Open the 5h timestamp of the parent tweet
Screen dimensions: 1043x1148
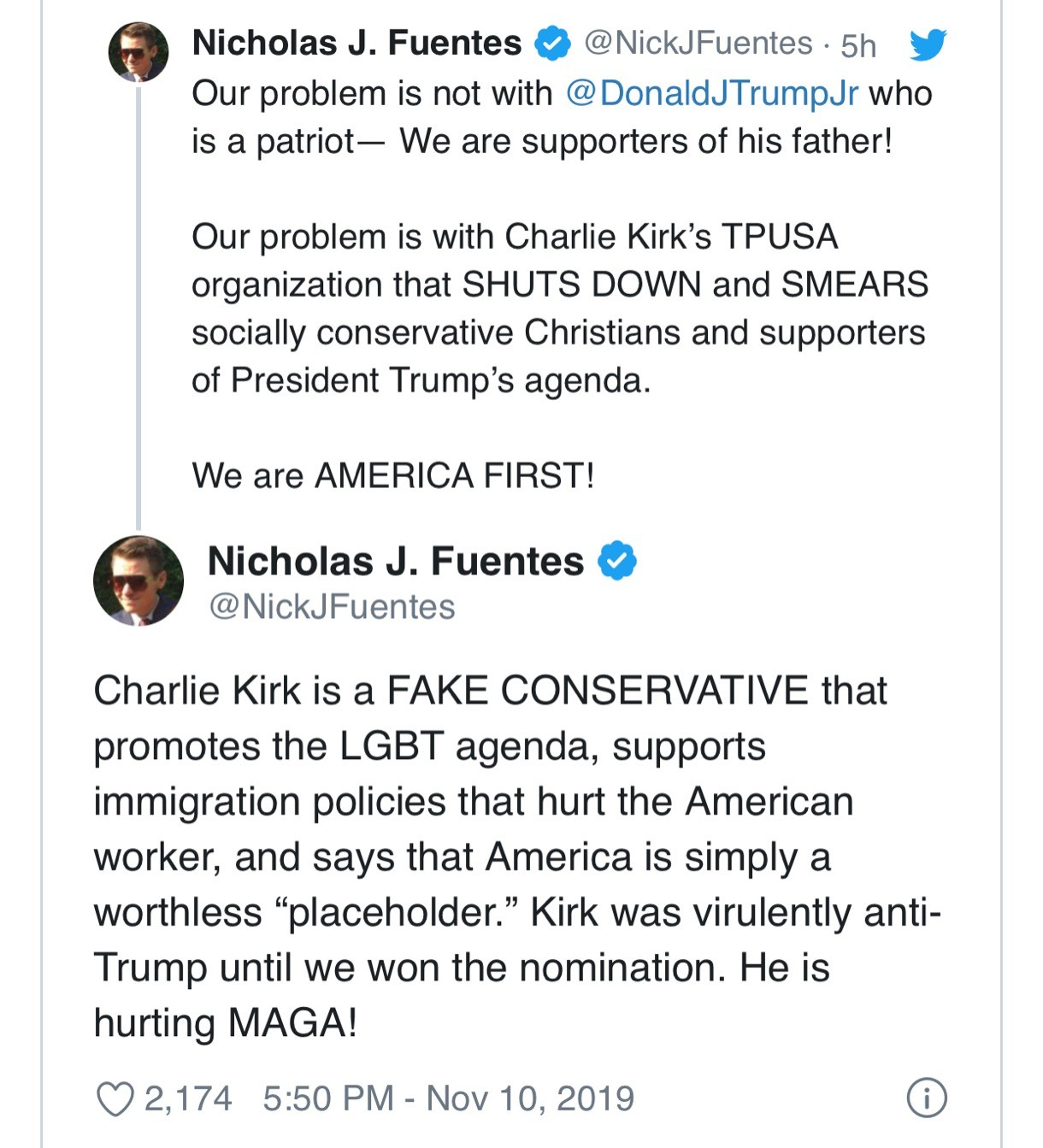(857, 46)
